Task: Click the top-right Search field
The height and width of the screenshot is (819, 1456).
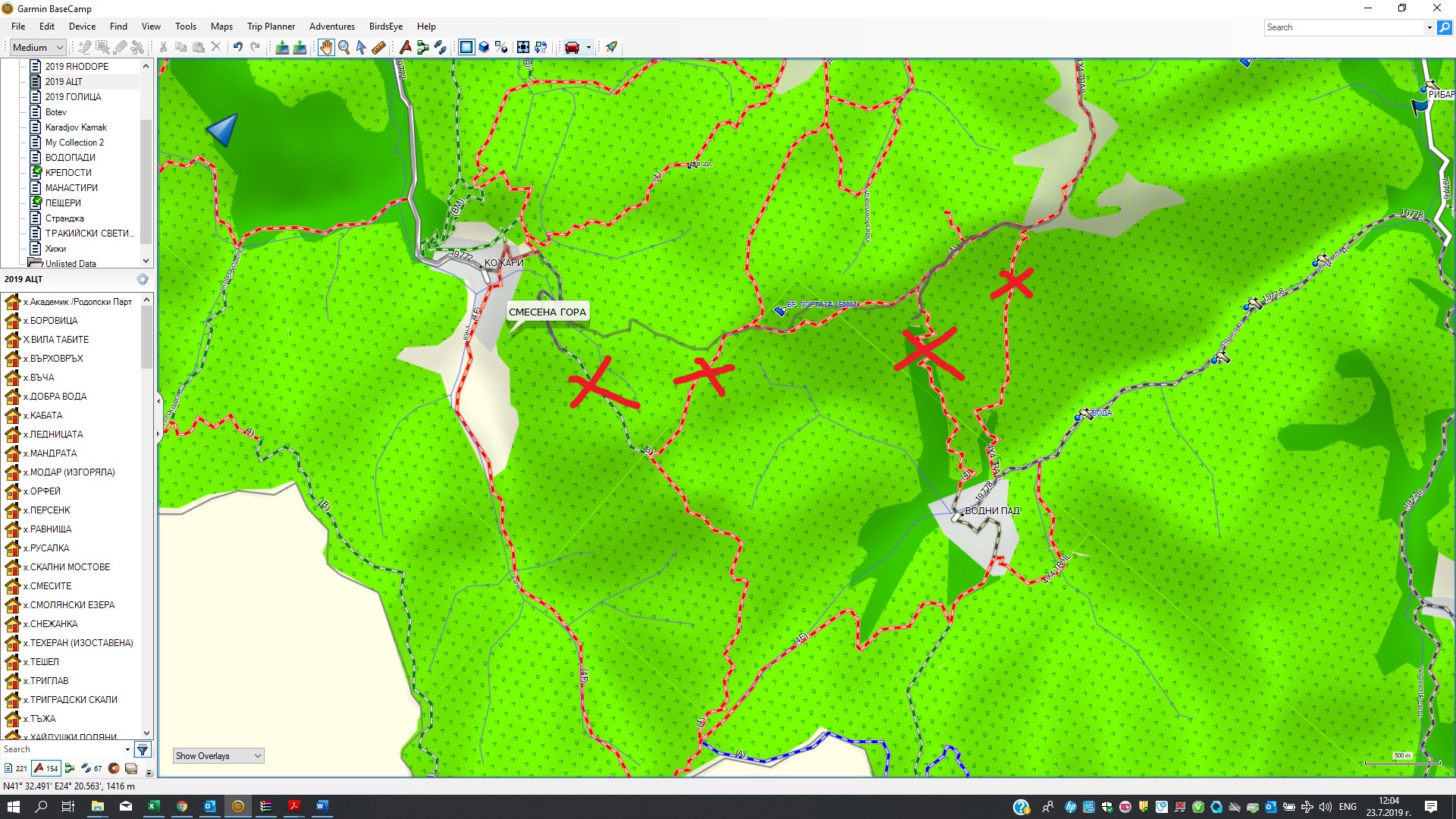Action: pyautogui.click(x=1345, y=27)
